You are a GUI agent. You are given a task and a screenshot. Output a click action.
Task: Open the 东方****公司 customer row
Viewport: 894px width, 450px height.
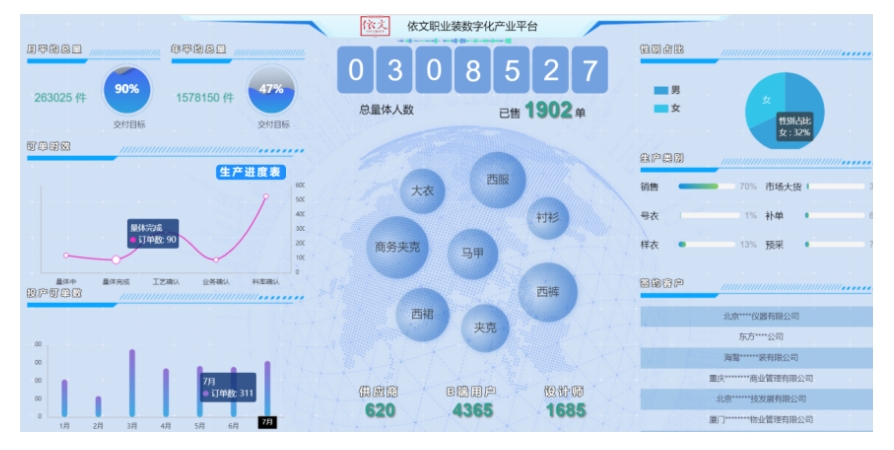[761, 337]
